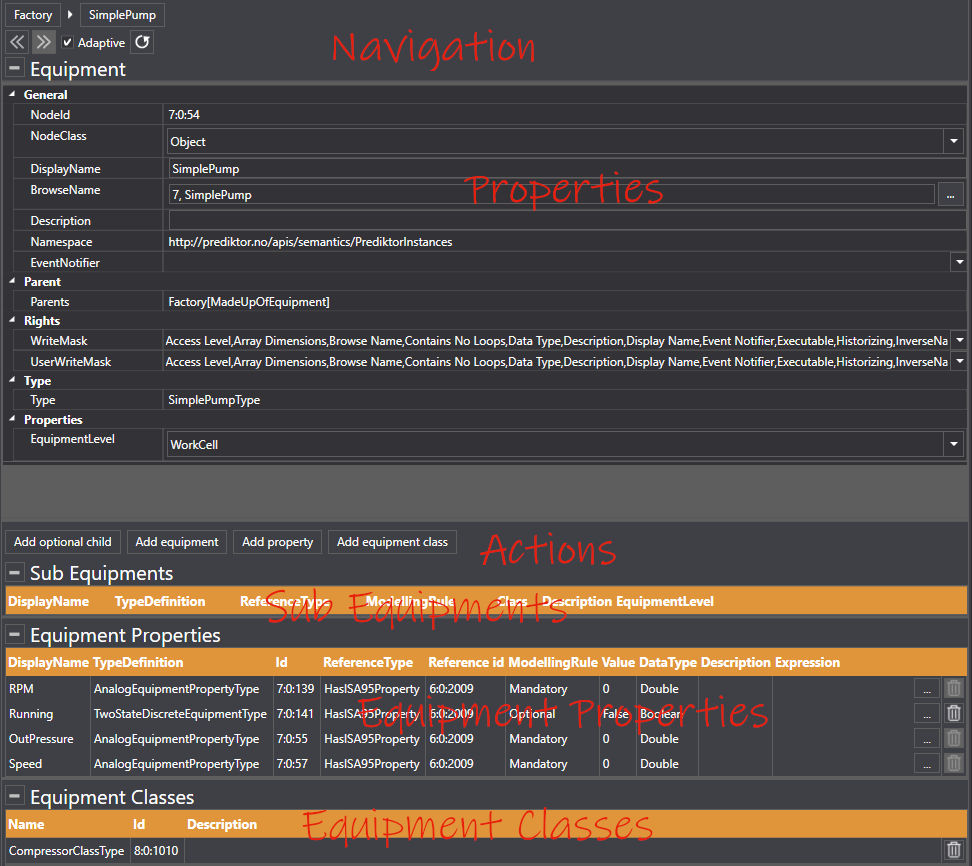Open the EquipmentLevel WorkCell dropdown
This screenshot has width=972, height=866.
(x=954, y=444)
